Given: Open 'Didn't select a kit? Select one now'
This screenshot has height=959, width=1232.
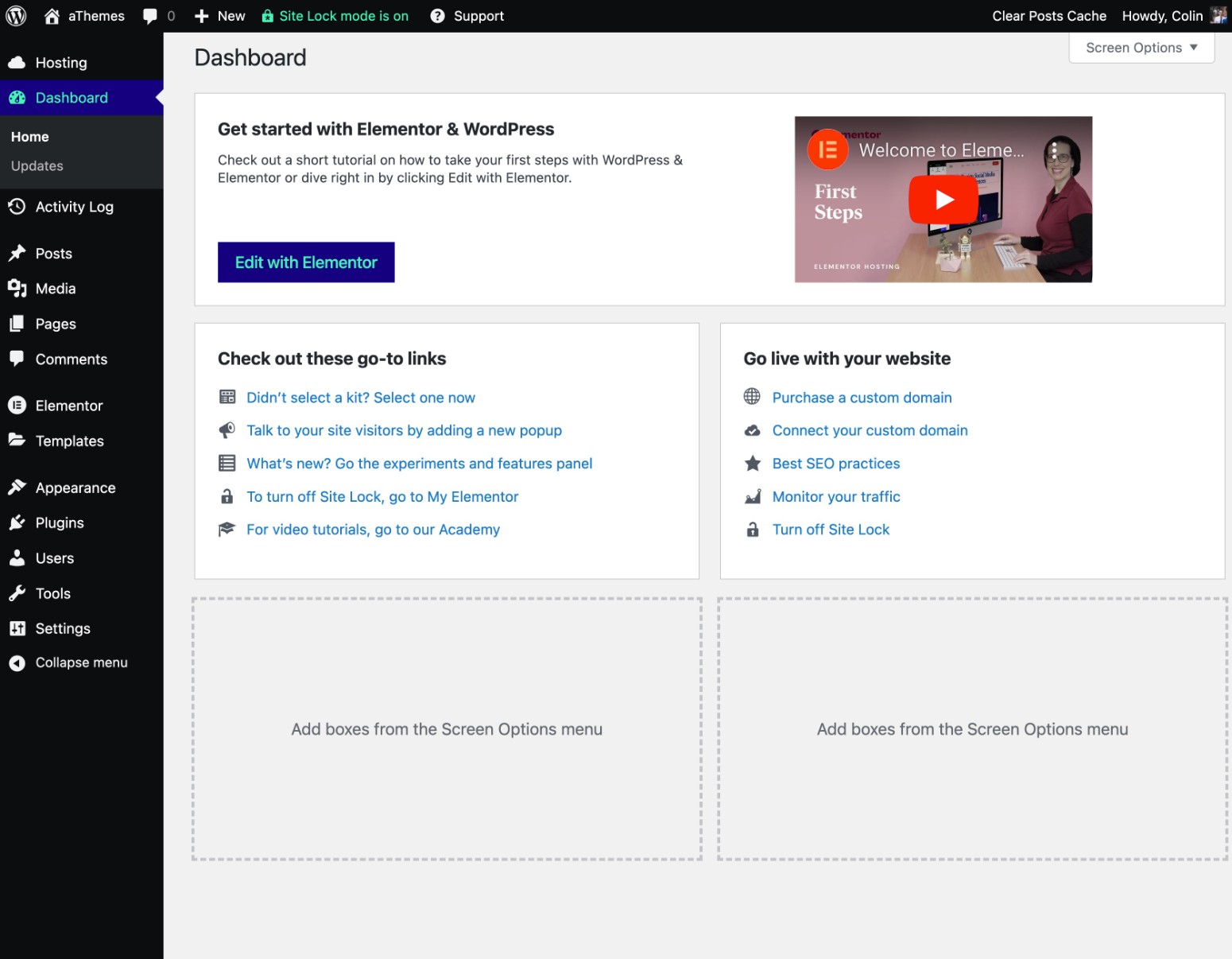Looking at the screenshot, I should pos(361,398).
